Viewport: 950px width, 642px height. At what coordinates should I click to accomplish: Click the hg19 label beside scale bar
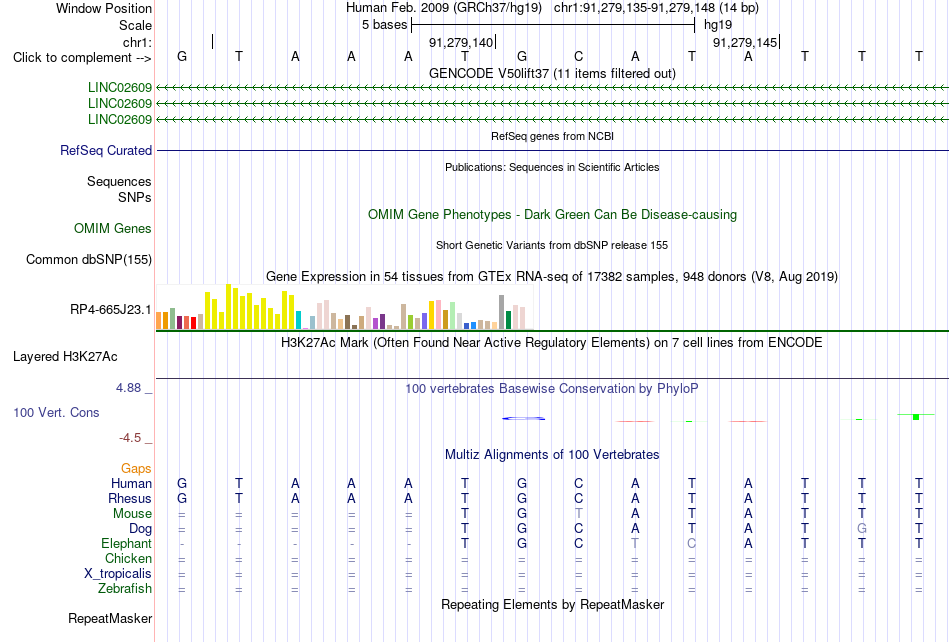718,25
